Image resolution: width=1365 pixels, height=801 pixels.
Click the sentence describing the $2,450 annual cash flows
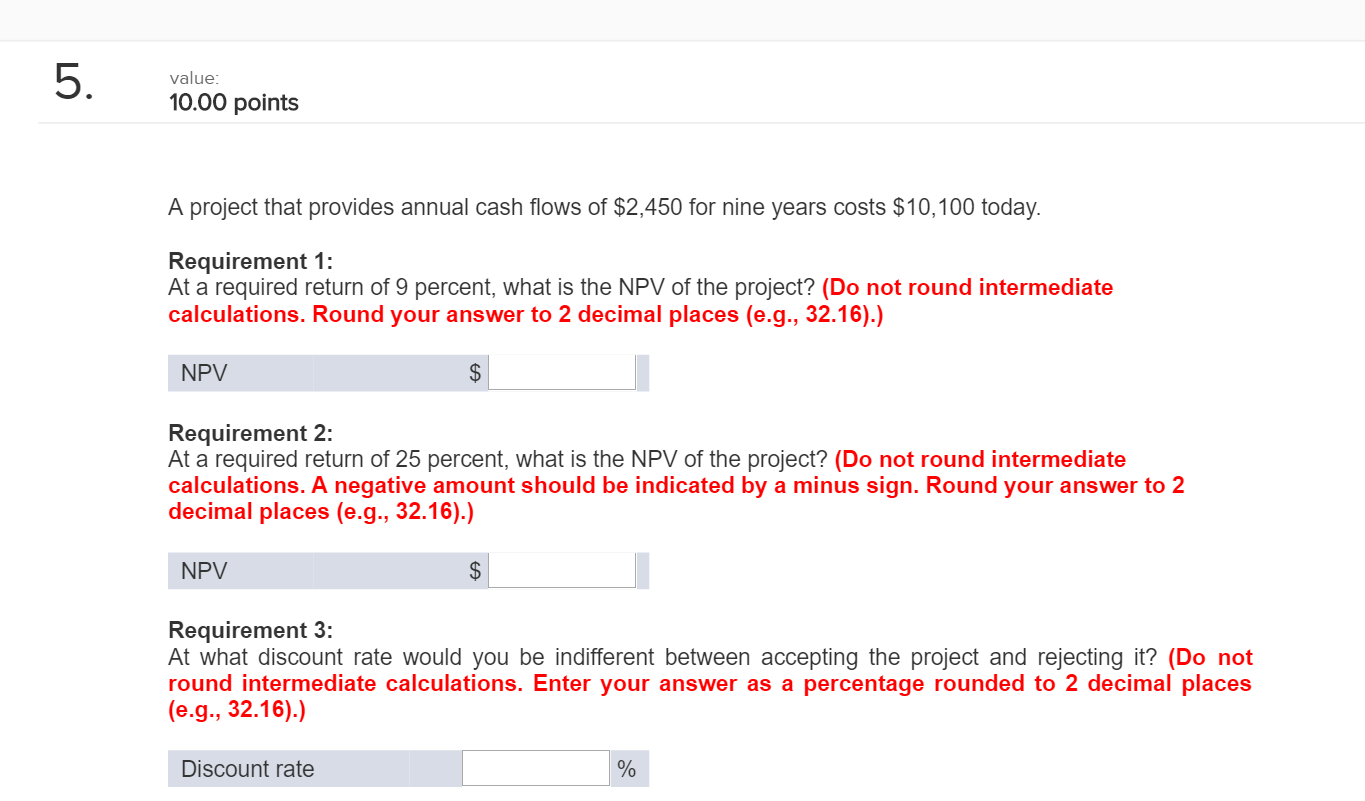point(604,208)
